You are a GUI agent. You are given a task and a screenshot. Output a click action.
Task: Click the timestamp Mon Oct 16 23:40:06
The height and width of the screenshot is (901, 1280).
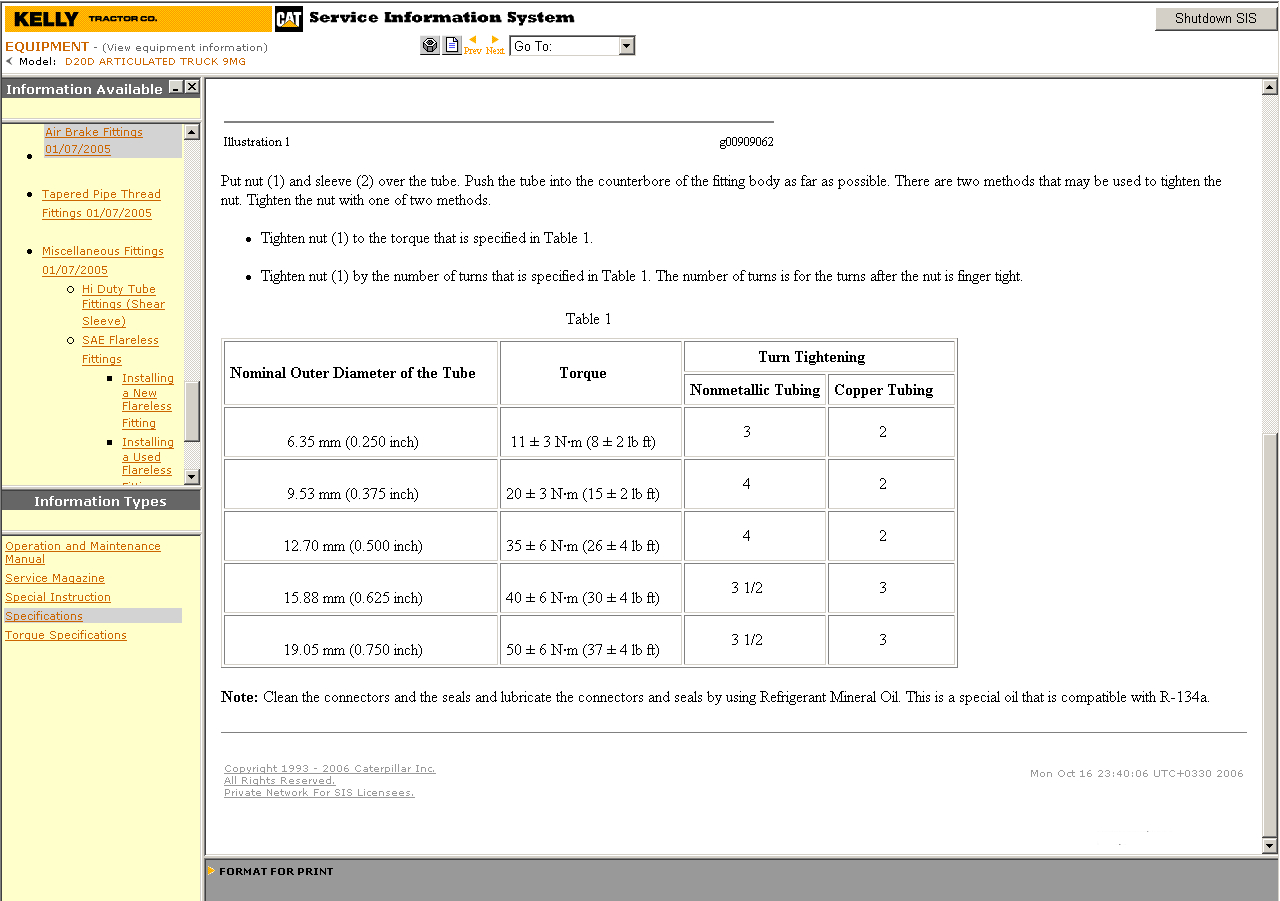point(1136,774)
